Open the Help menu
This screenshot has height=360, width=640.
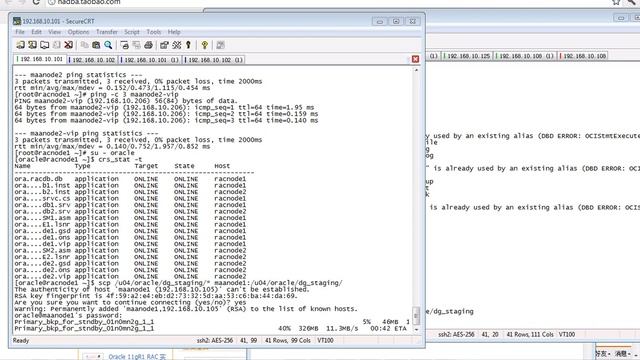[x=174, y=32]
